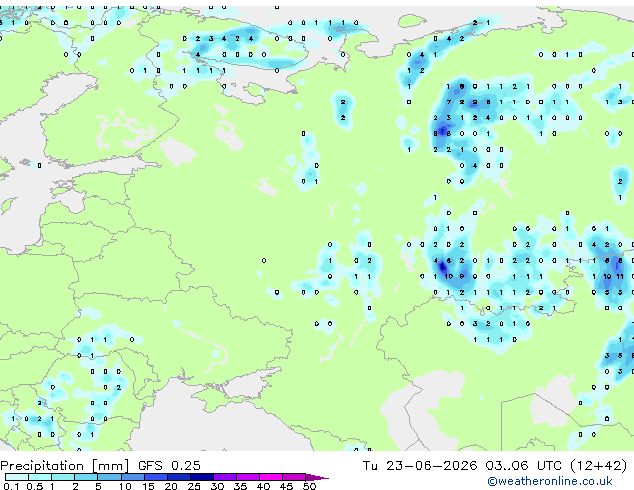The image size is (634, 490).
Task: Click the legend label '35'
Action: pos(240,486)
